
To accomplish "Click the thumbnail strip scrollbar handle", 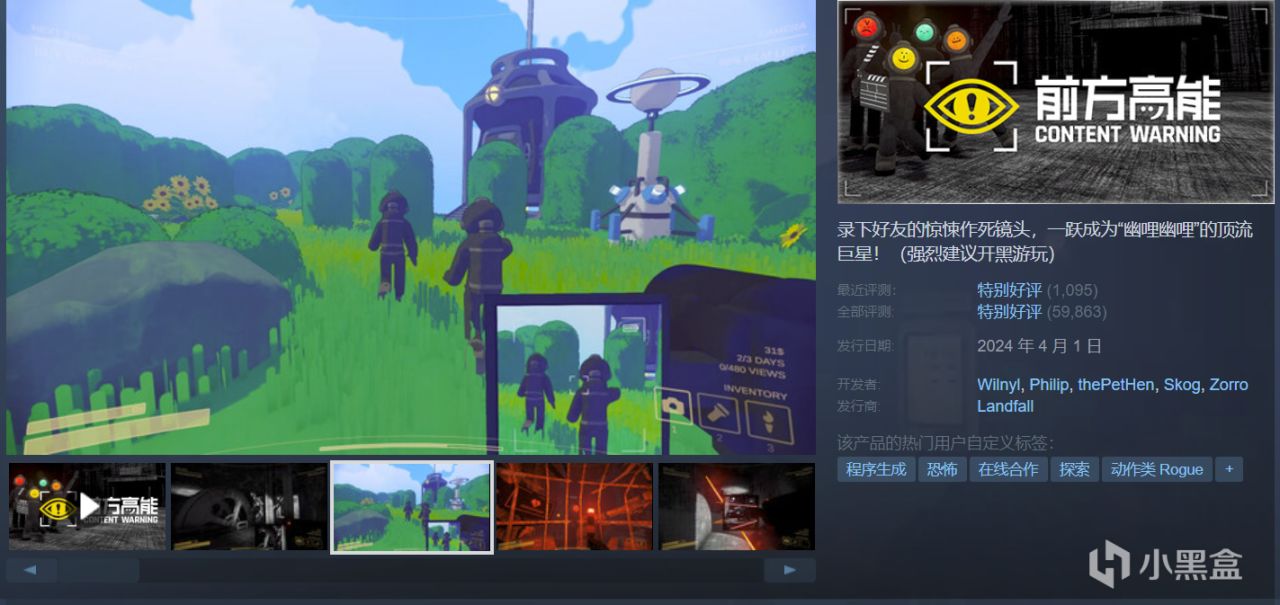I will click(98, 570).
